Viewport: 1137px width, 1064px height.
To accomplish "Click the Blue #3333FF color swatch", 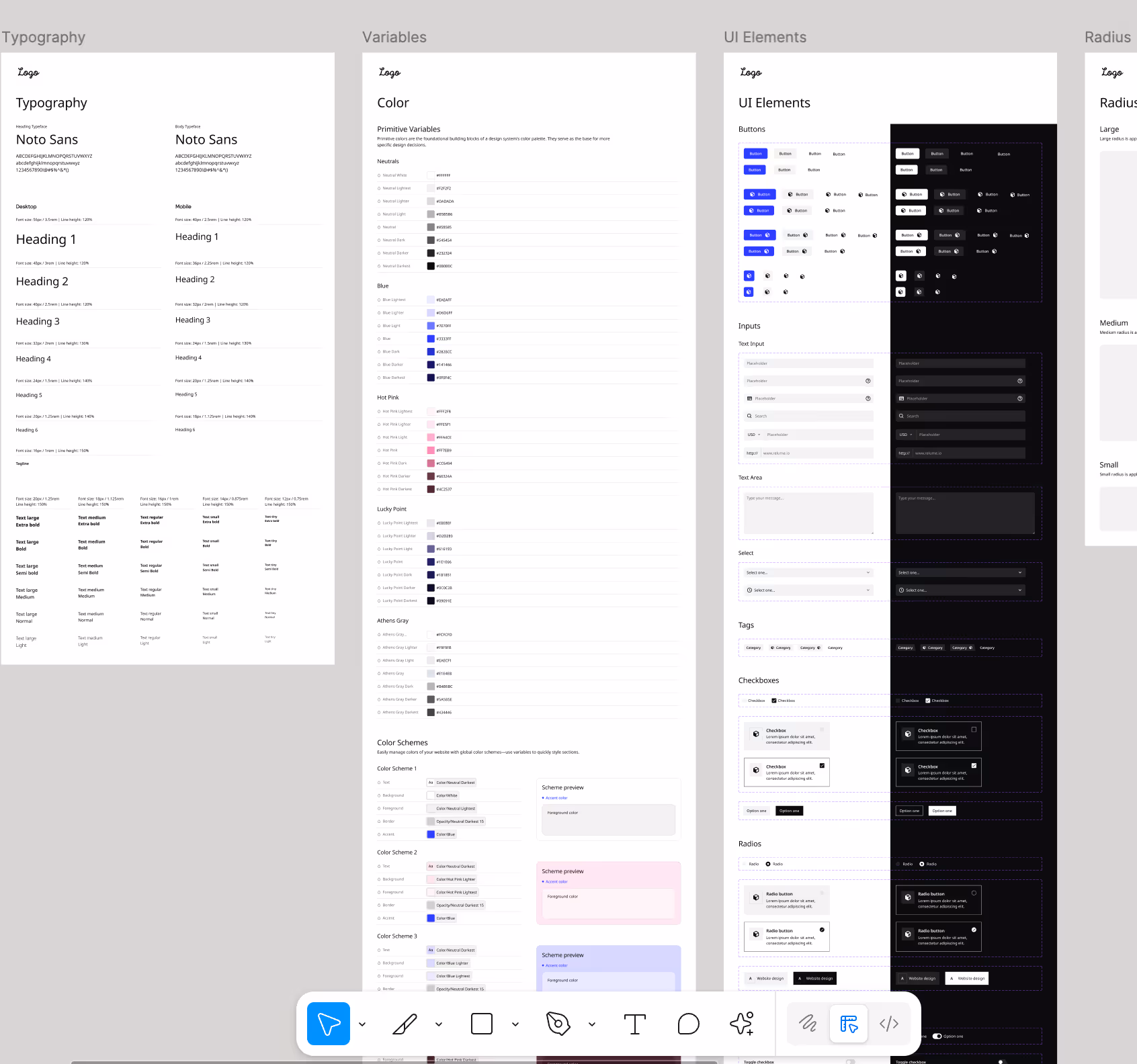I will (x=431, y=339).
